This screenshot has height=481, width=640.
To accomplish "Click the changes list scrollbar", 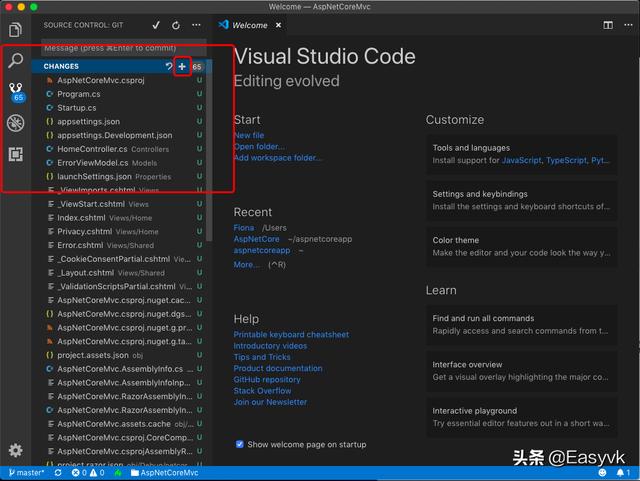I will click(x=209, y=151).
